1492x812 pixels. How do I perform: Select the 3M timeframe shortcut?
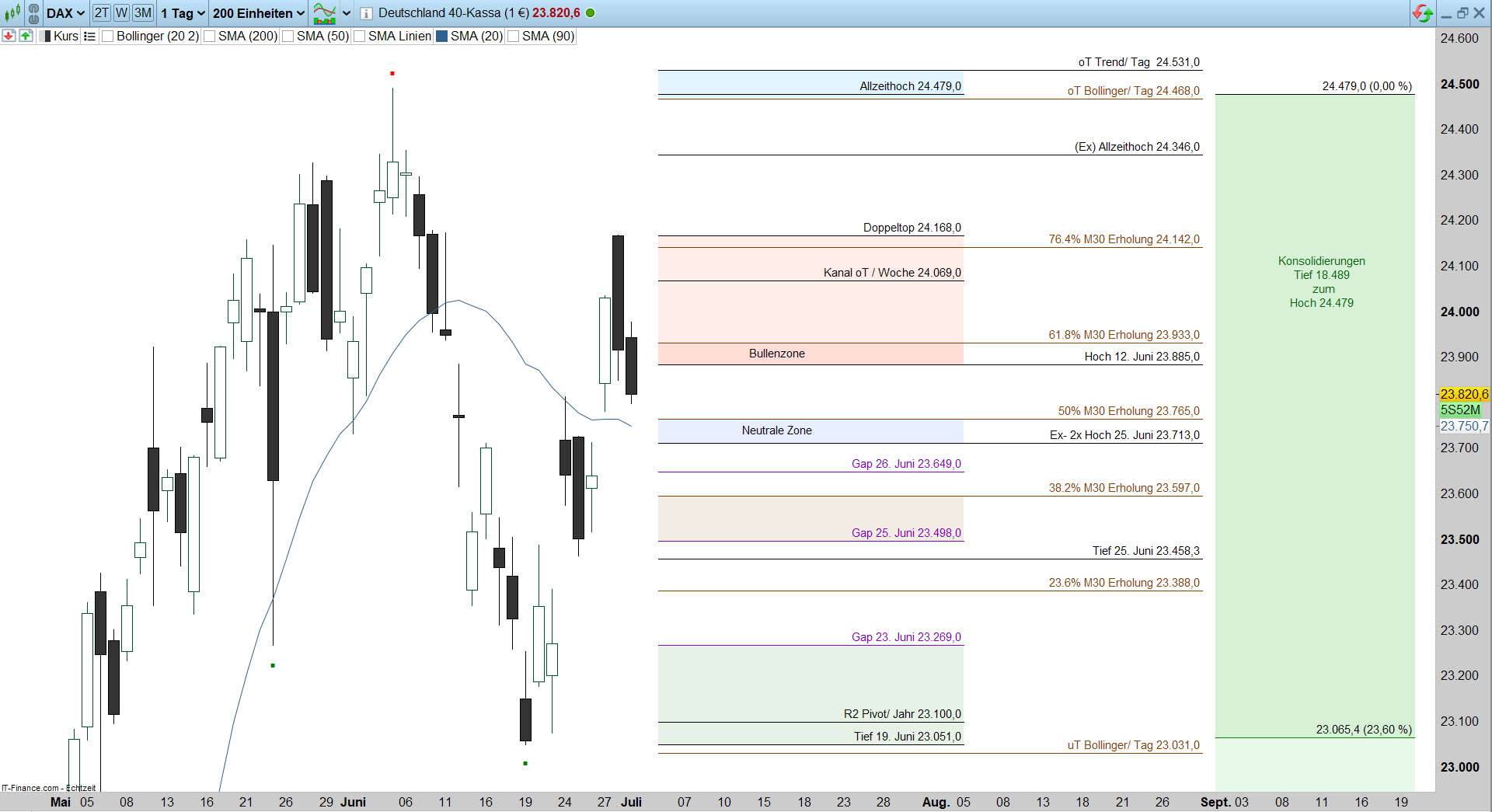tap(142, 13)
